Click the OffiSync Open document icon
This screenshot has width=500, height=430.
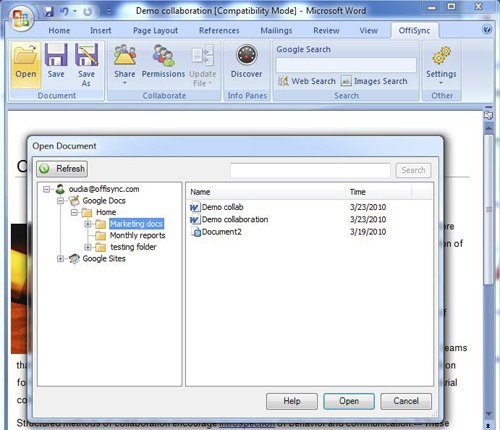(x=26, y=56)
